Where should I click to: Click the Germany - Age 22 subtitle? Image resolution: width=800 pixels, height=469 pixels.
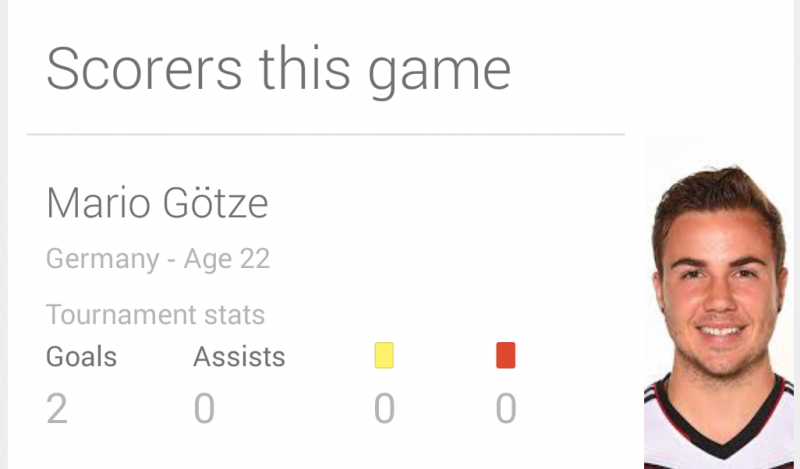[x=158, y=259]
